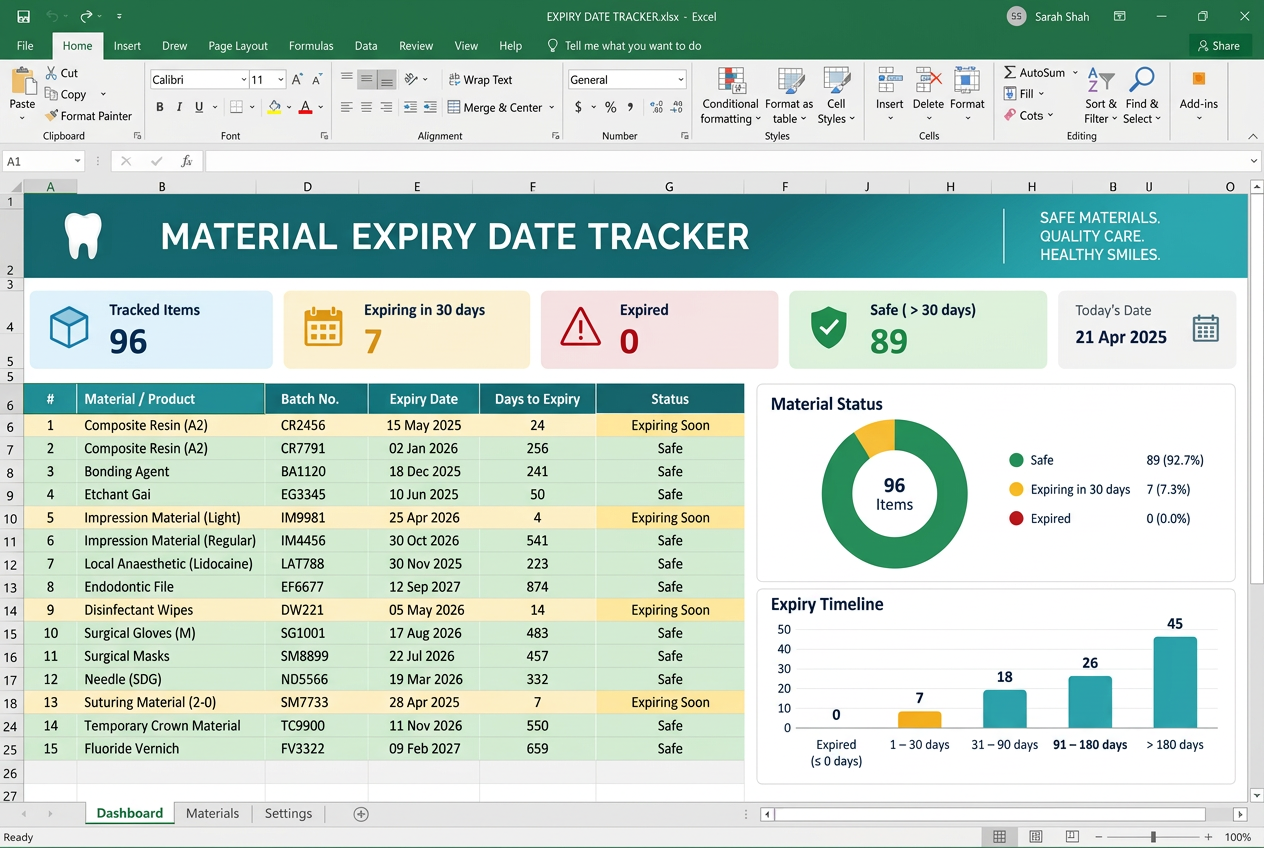Save the workbook with the save icon

23,16
